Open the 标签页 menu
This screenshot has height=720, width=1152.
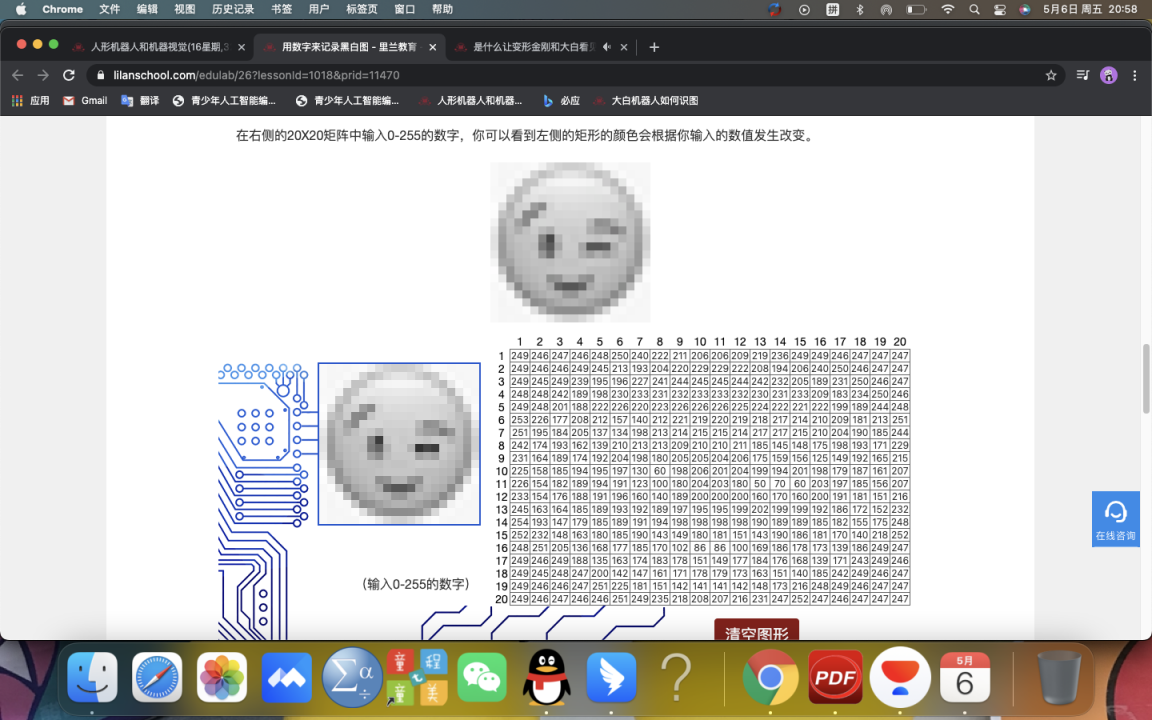(361, 10)
